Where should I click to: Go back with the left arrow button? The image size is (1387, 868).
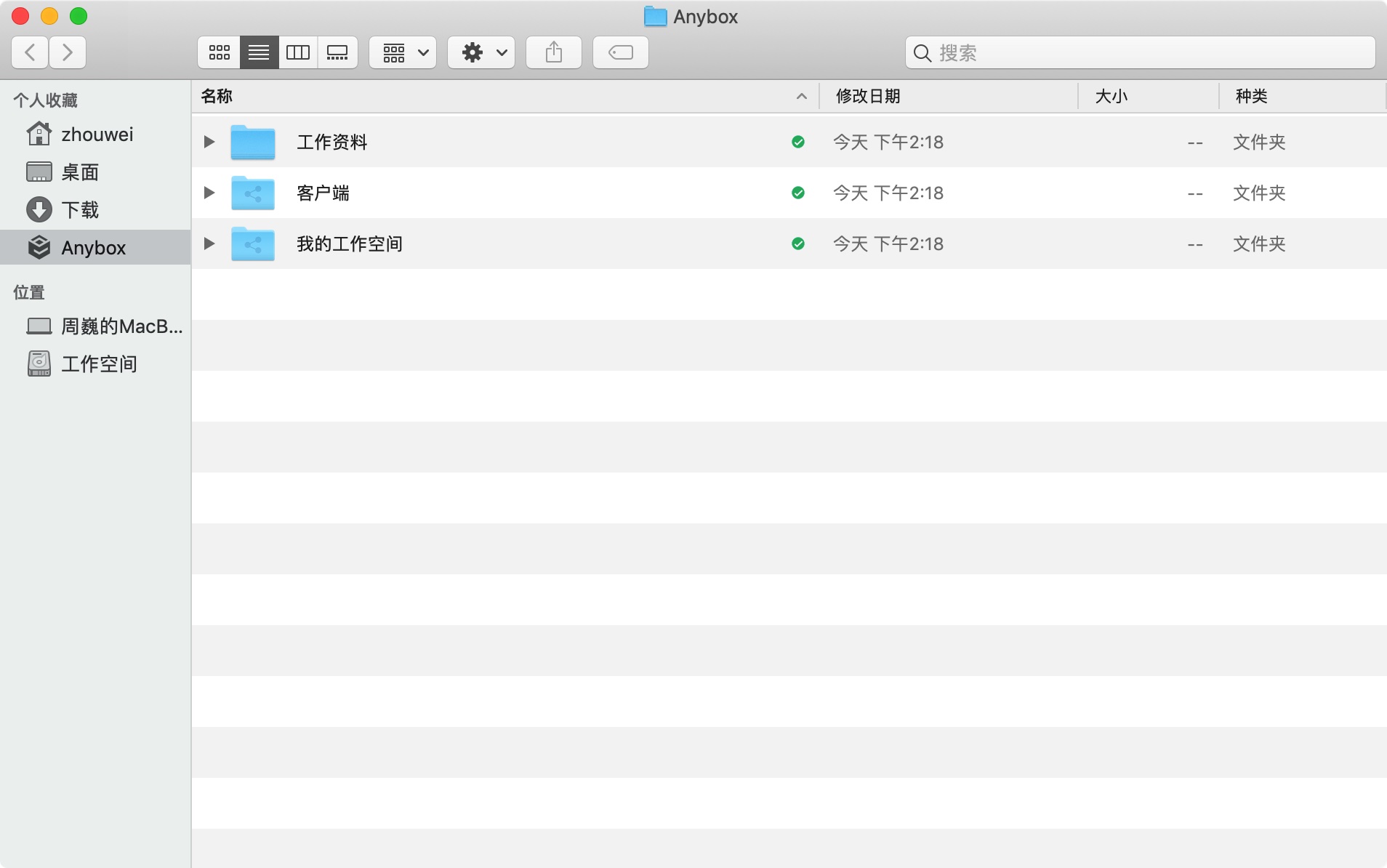30,52
